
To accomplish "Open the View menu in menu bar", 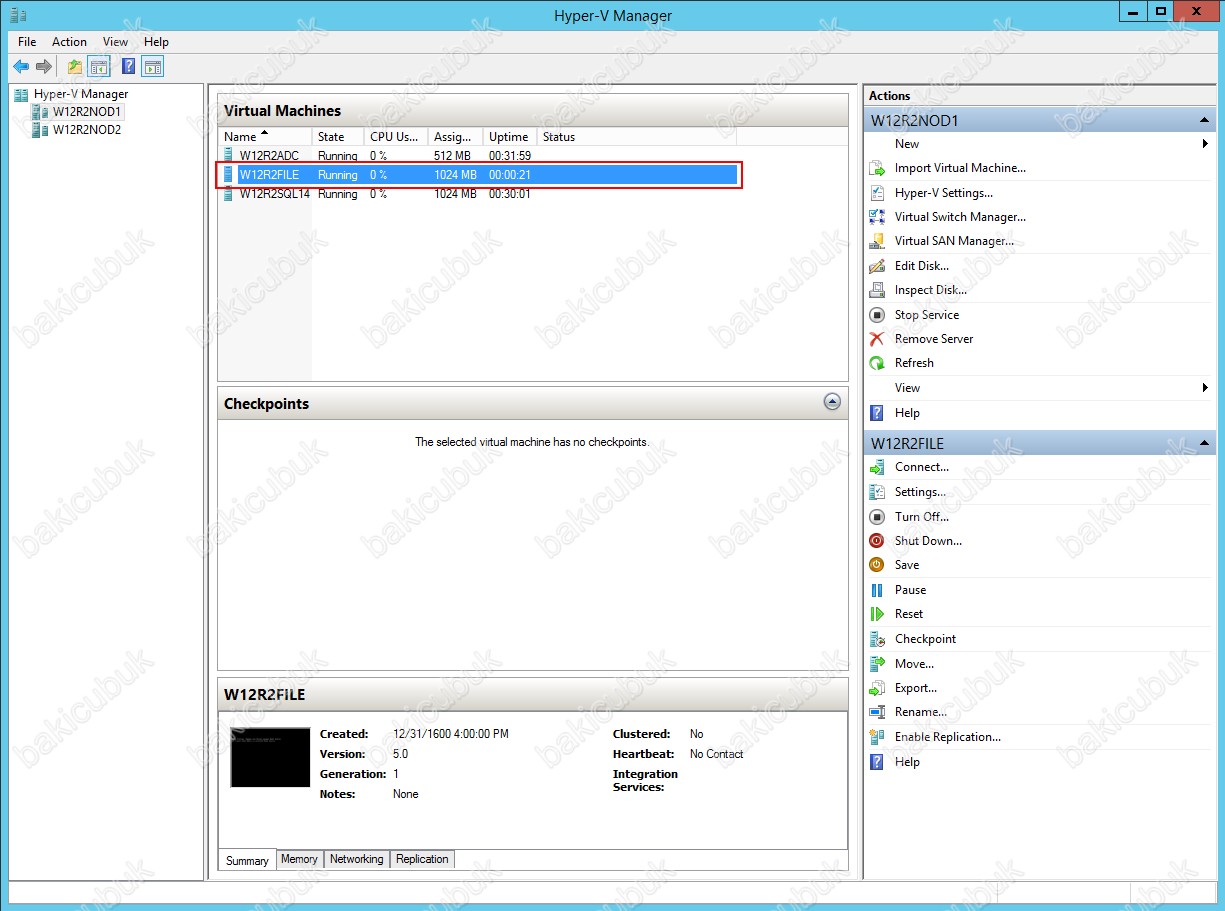I will [x=116, y=42].
